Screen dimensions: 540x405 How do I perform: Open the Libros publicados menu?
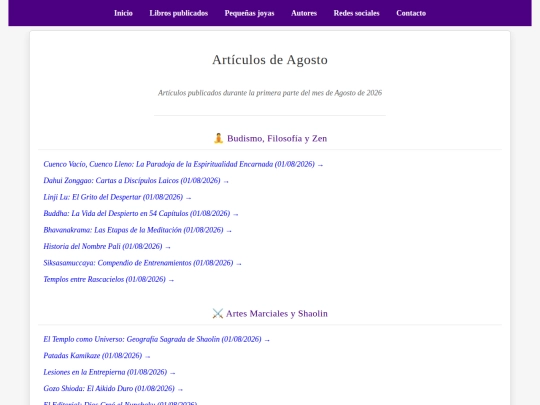point(178,13)
